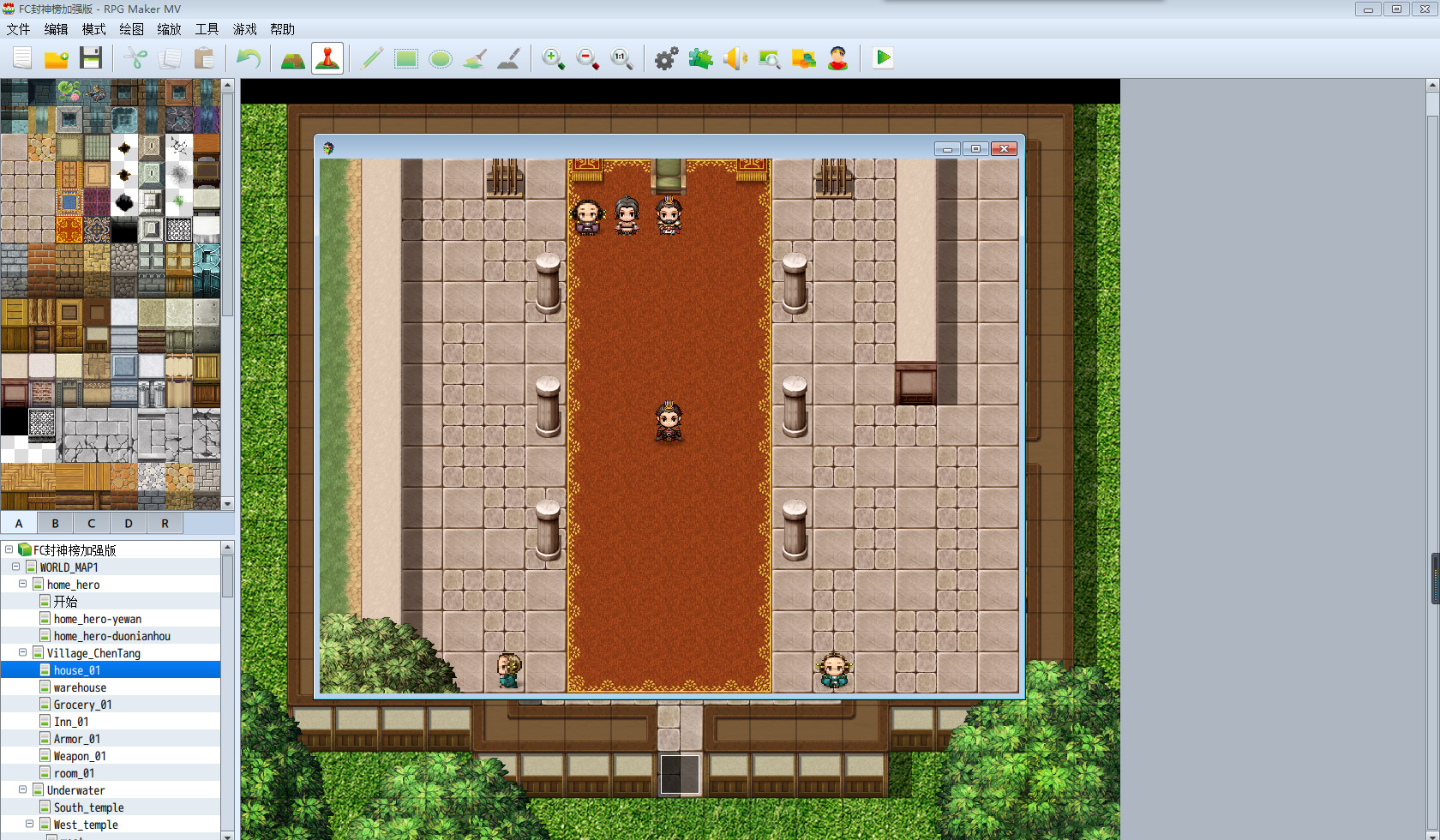Select the Flood Fill tool

(x=475, y=58)
